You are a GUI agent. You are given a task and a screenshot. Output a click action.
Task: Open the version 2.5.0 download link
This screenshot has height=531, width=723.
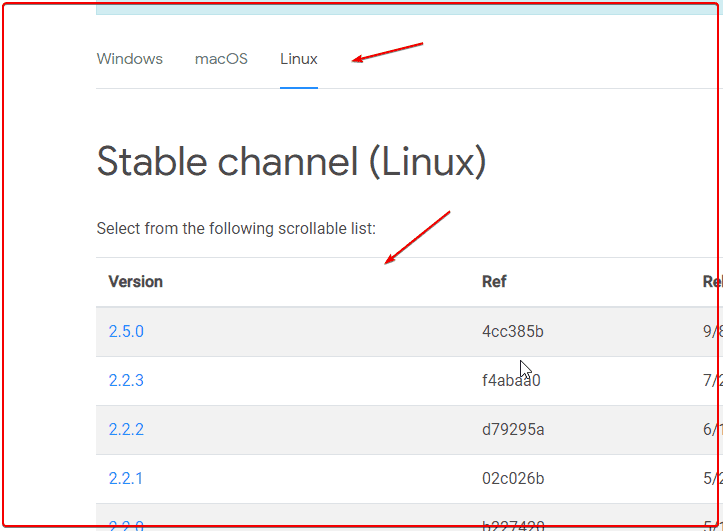click(x=126, y=331)
